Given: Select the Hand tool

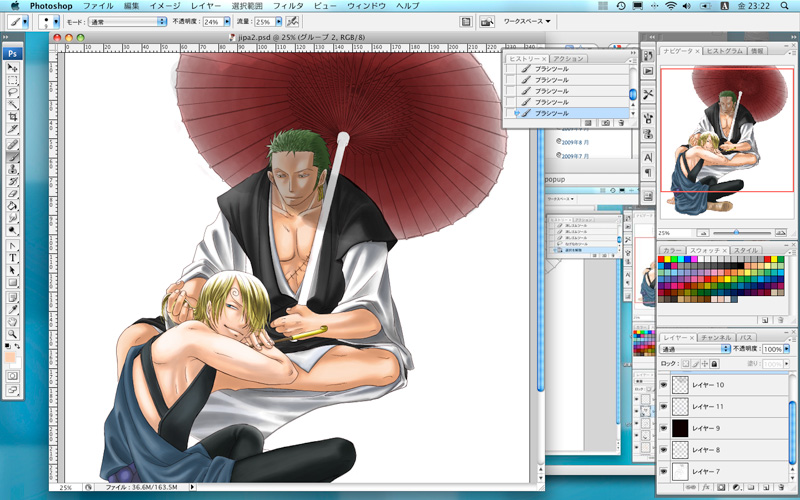Looking at the screenshot, I should 13,322.
